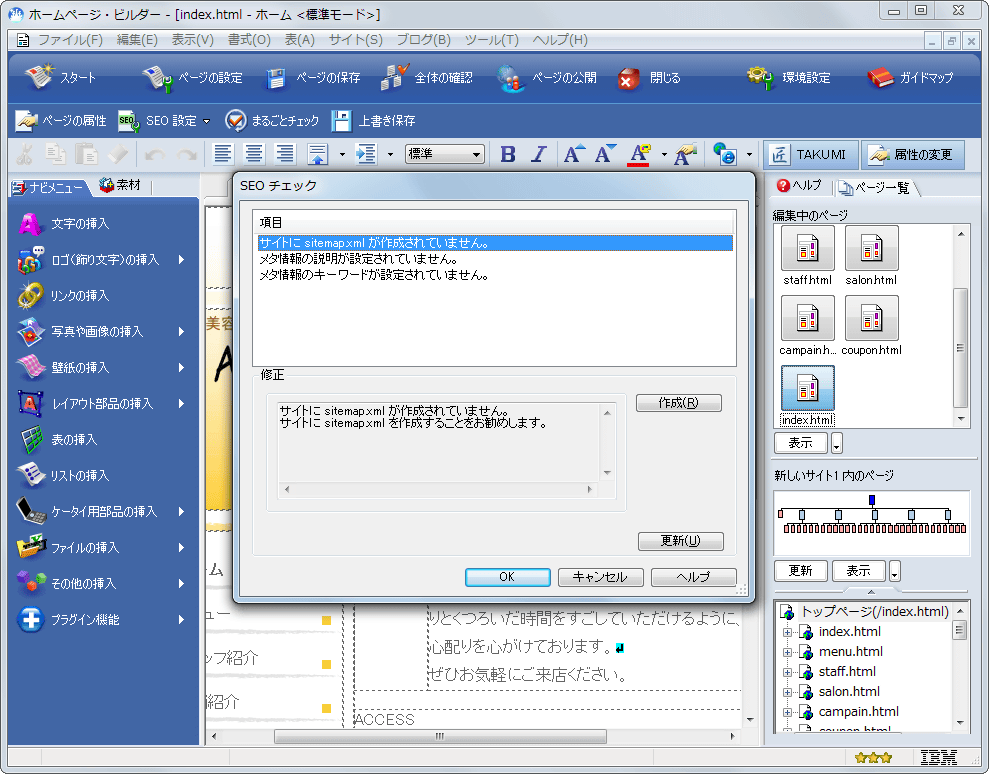Open the ガイドマップ guide map
Viewport: 989px width, 774px height.
pos(880,78)
